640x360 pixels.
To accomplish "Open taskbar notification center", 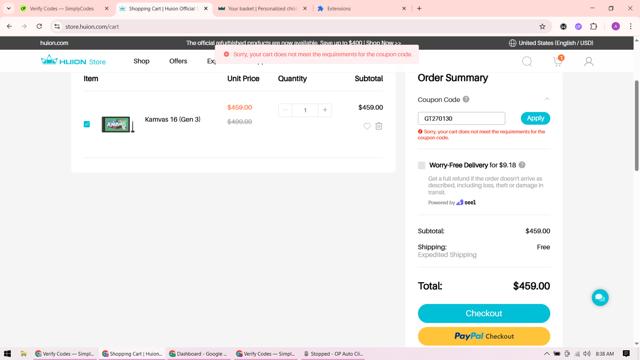I will pos(626,354).
